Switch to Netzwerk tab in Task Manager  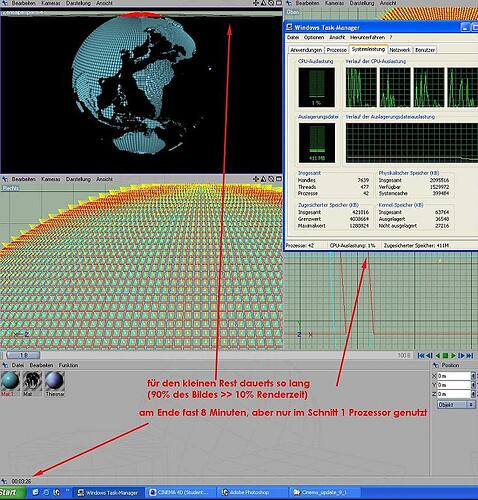coord(400,50)
